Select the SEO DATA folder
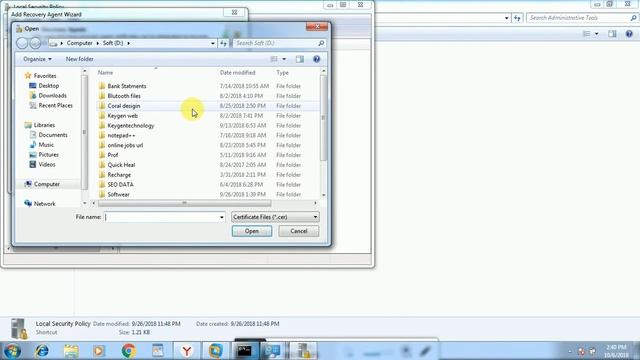The height and width of the screenshot is (360, 640). [120, 184]
